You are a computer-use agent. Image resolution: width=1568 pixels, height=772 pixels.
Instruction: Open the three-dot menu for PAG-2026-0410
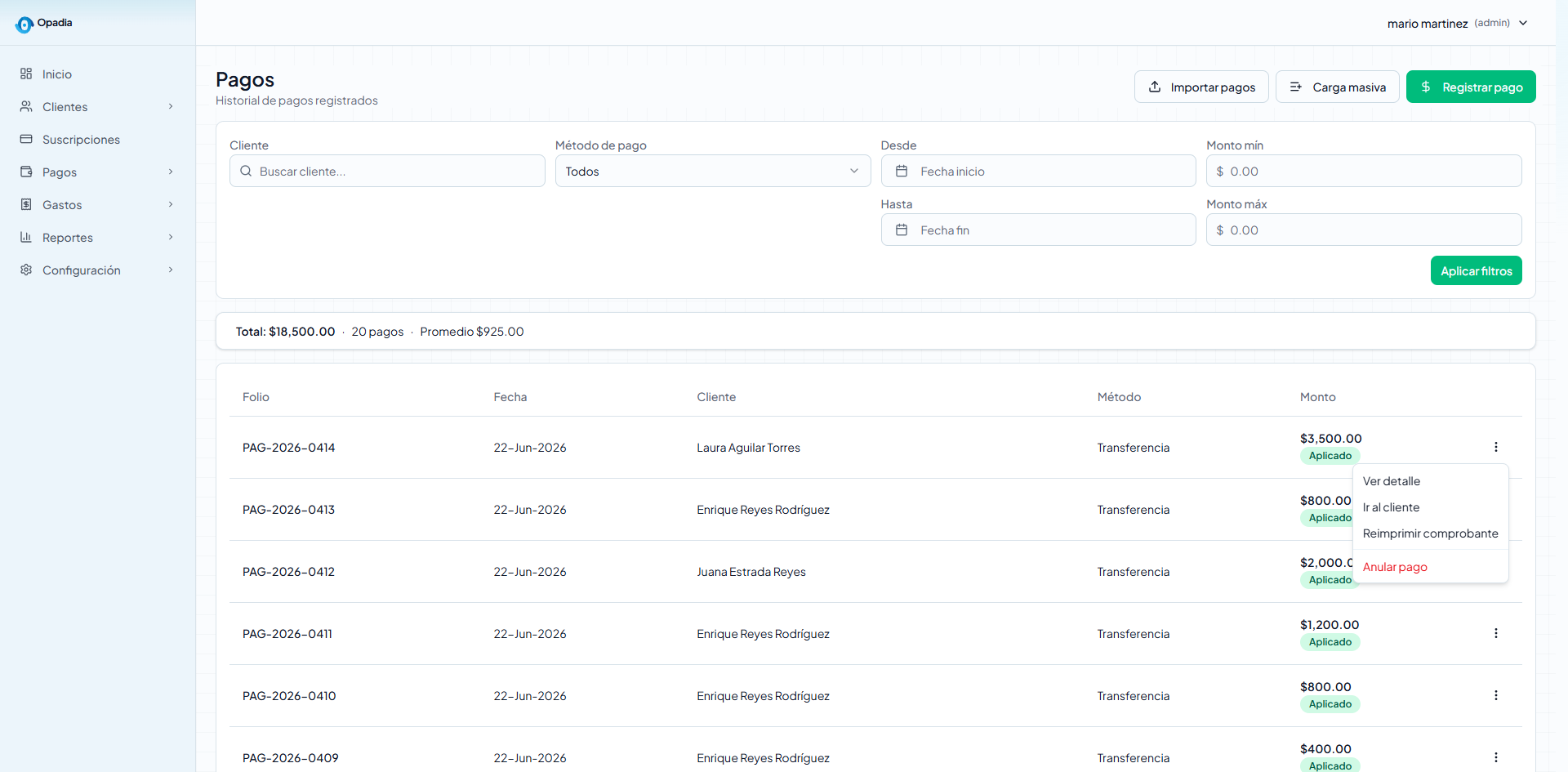pyautogui.click(x=1496, y=695)
